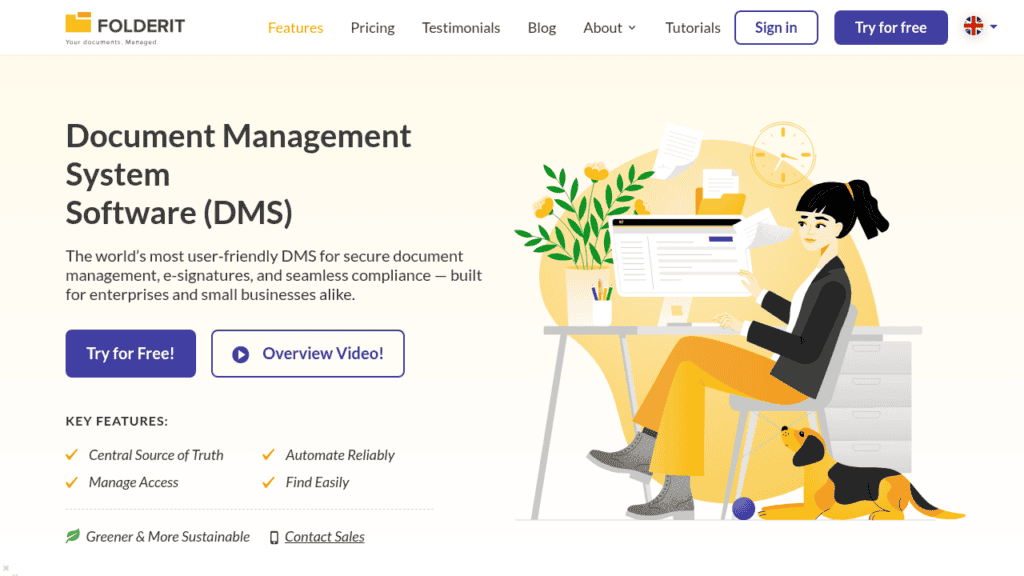Screen dimensions: 1024x576
Task: Click the checkmark next to Manage Access
Action: 72,482
